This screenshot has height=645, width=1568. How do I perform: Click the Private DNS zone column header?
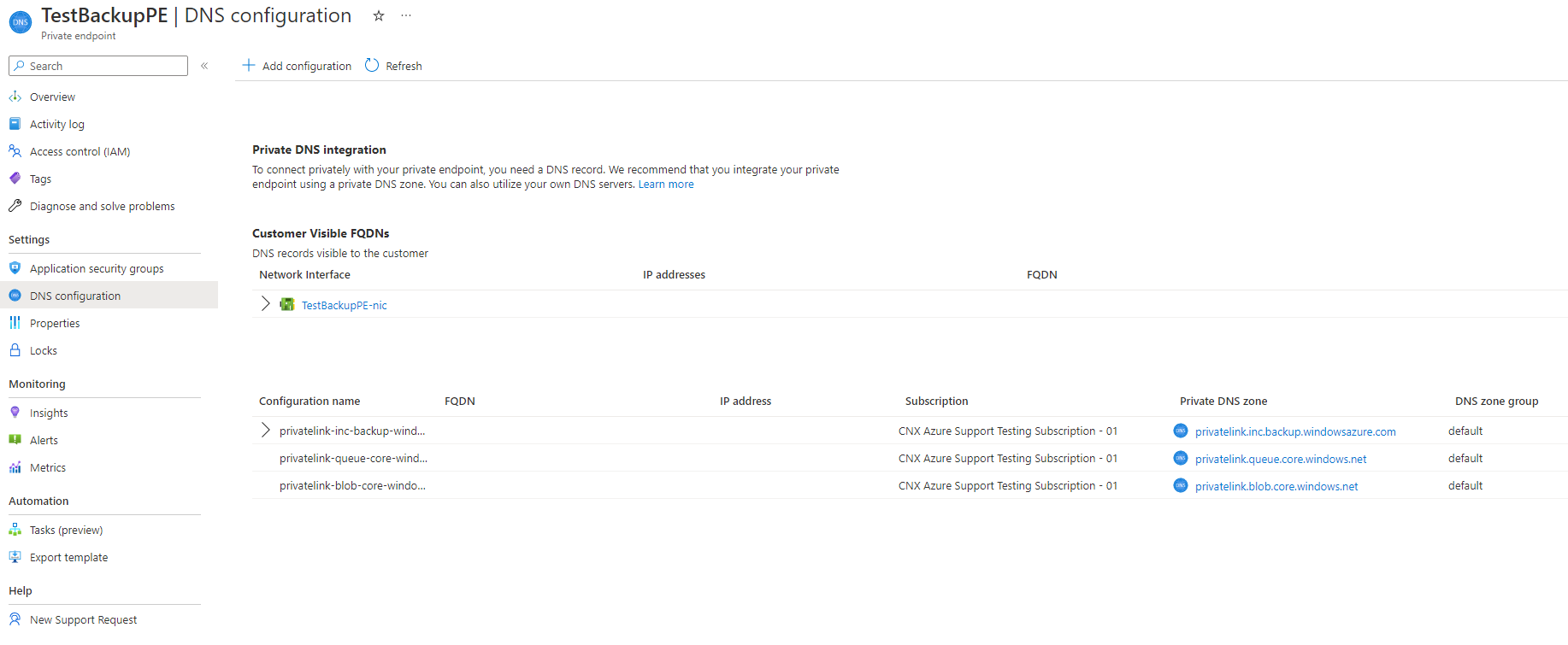[1223, 402]
